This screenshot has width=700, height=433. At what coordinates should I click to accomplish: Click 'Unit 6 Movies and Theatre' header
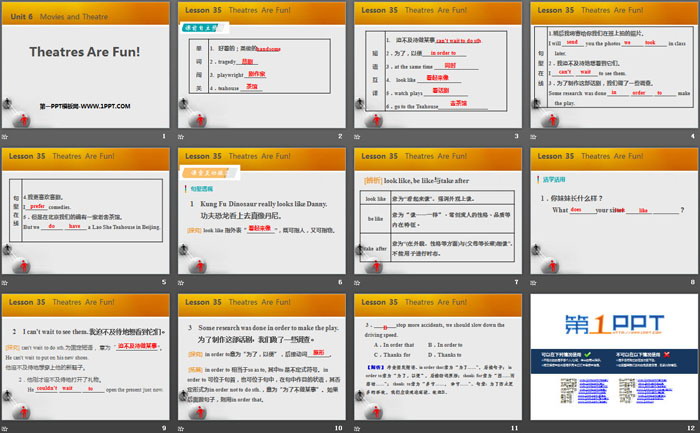click(50, 15)
